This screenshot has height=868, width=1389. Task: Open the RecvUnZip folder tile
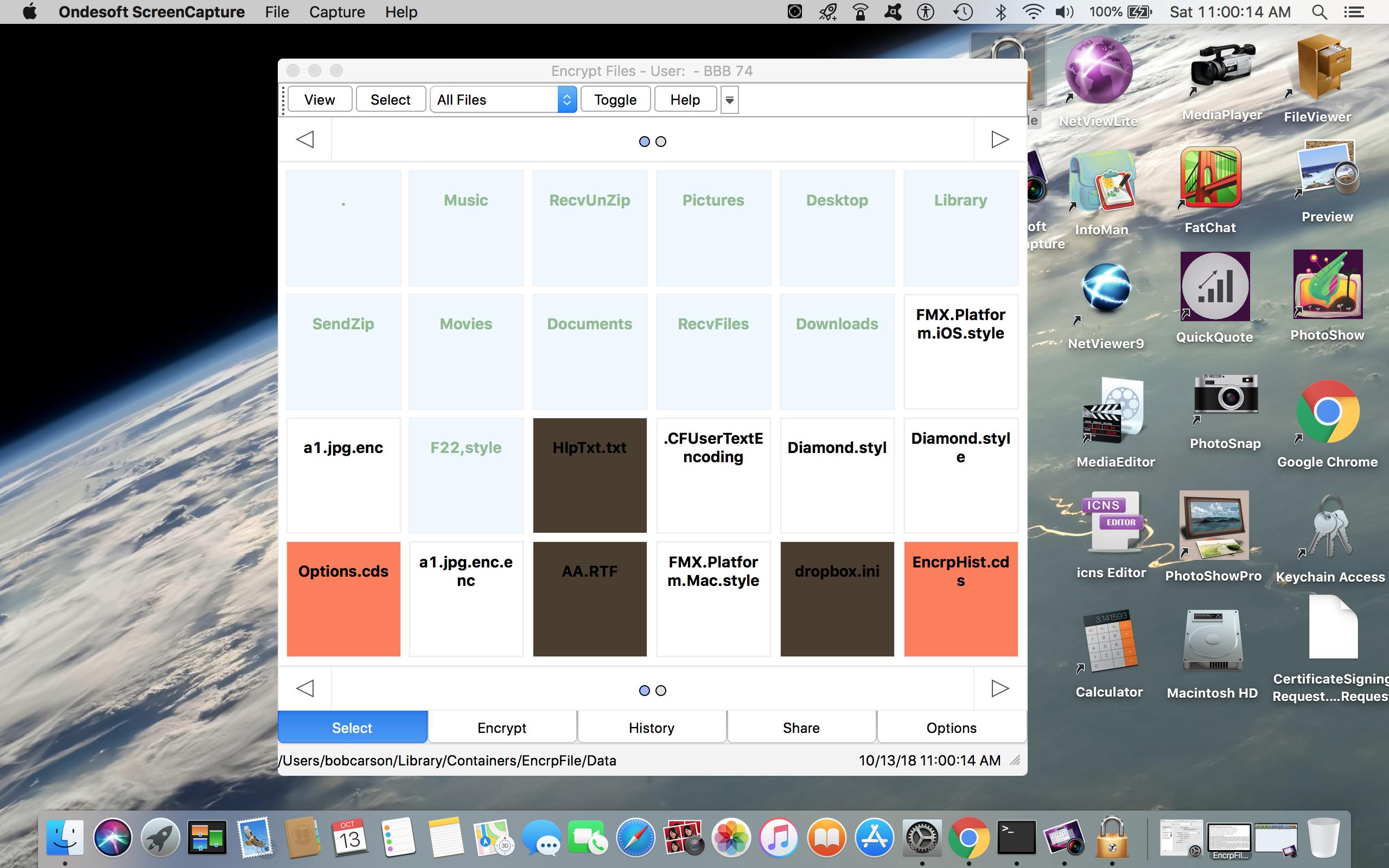point(589,227)
